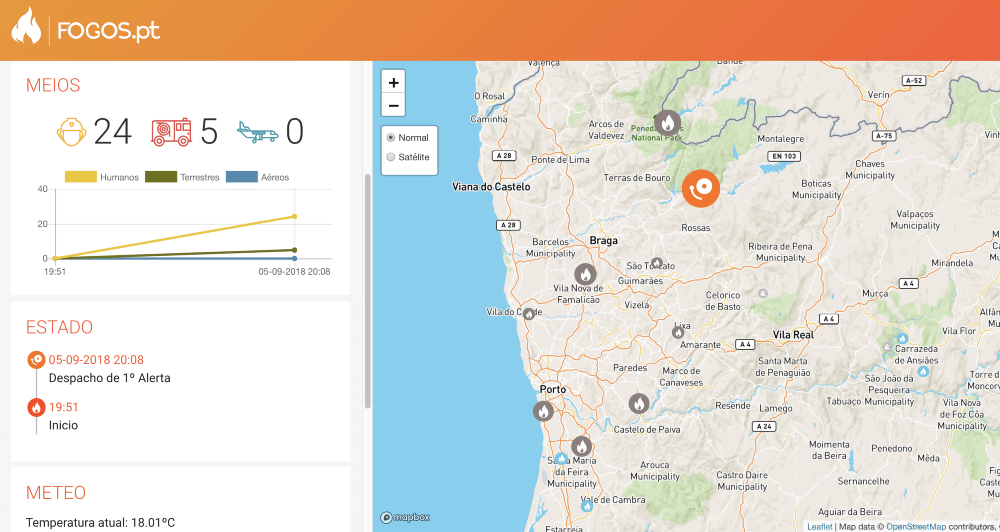1000x532 pixels.
Task: Select the large orange active fire marker
Action: pos(700,187)
